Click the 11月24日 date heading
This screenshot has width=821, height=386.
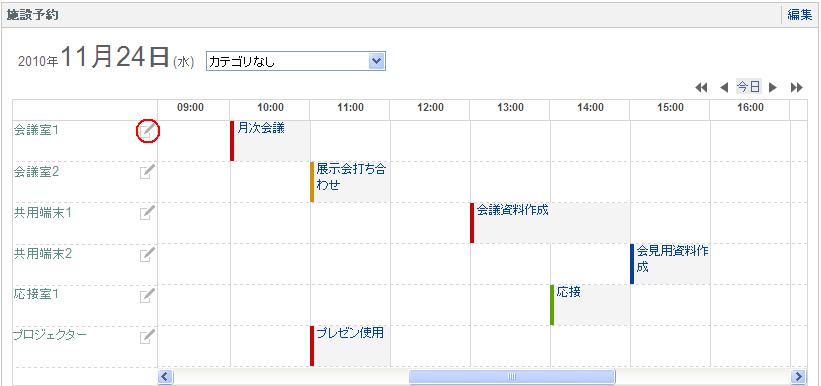pyautogui.click(x=115, y=57)
